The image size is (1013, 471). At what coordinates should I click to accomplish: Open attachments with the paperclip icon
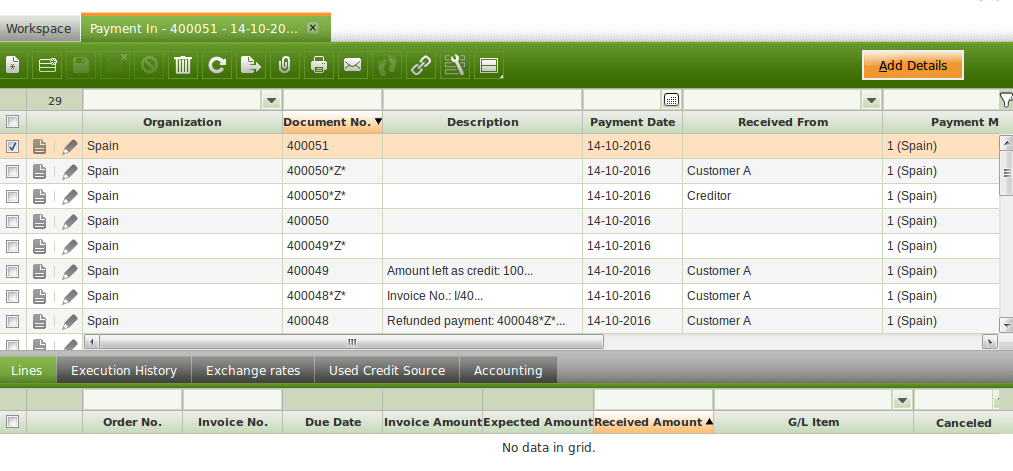284,66
